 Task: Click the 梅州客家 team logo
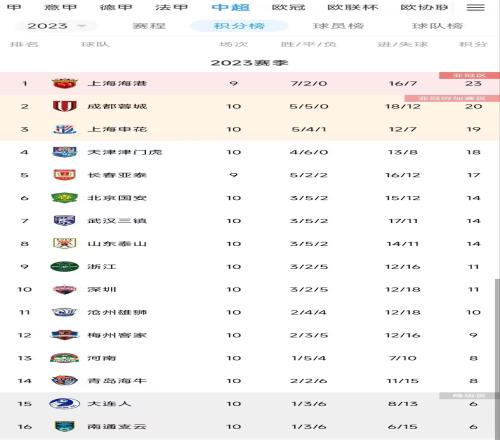(65, 335)
